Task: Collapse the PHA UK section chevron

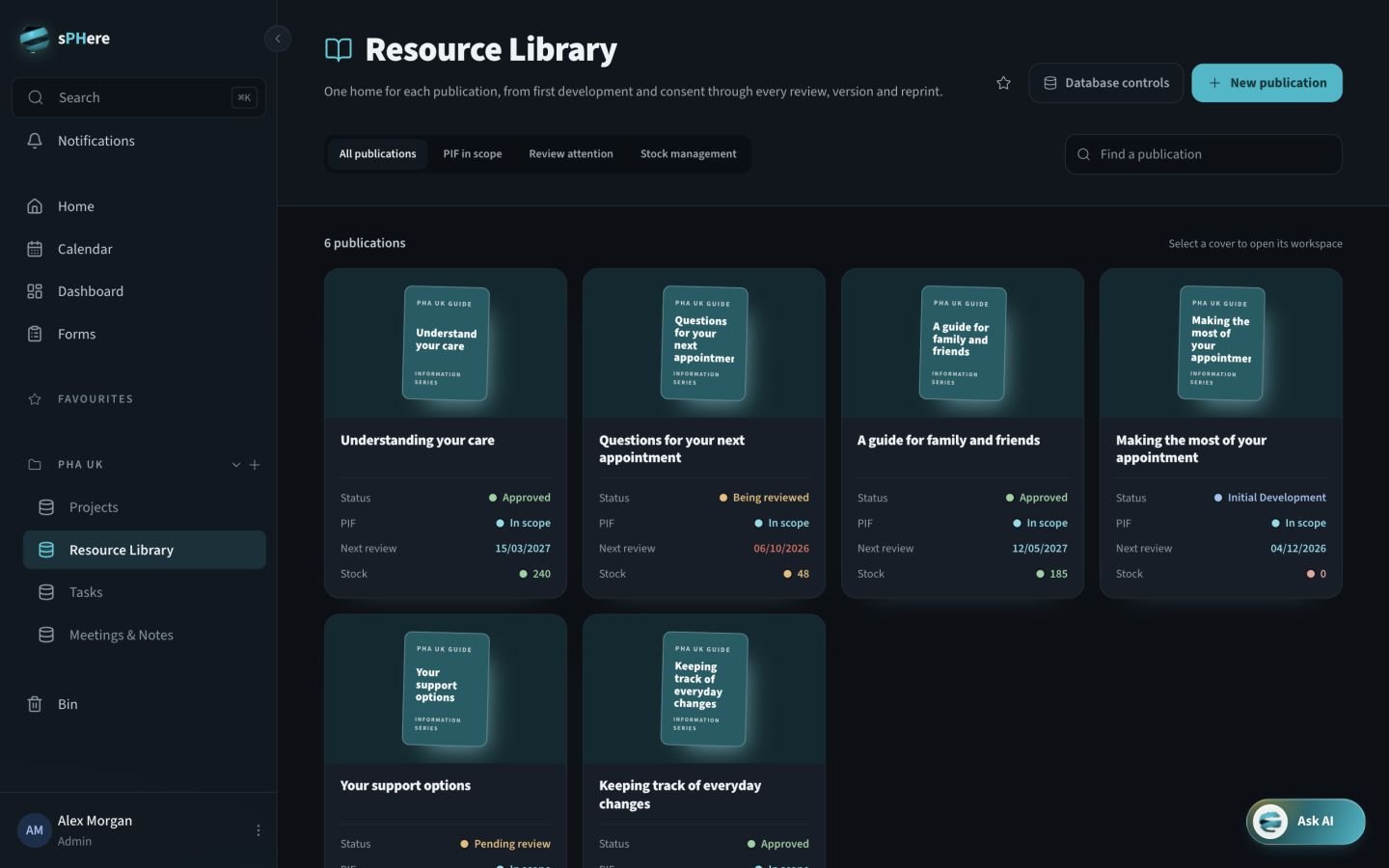Action: (x=236, y=465)
